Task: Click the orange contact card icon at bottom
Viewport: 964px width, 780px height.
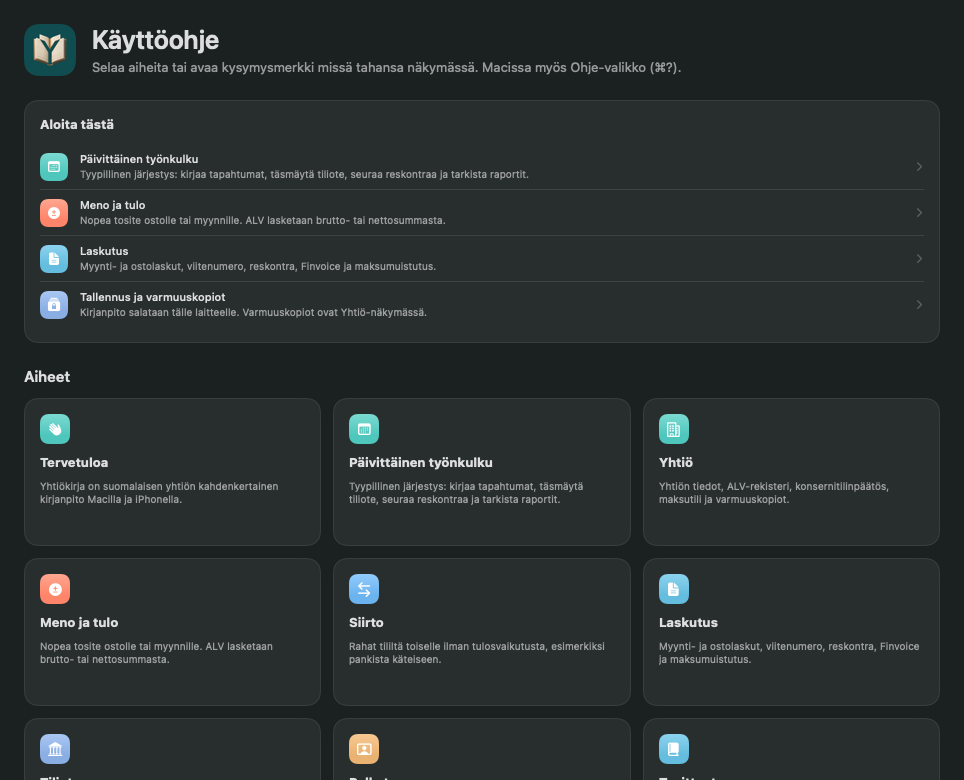Action: coord(364,749)
